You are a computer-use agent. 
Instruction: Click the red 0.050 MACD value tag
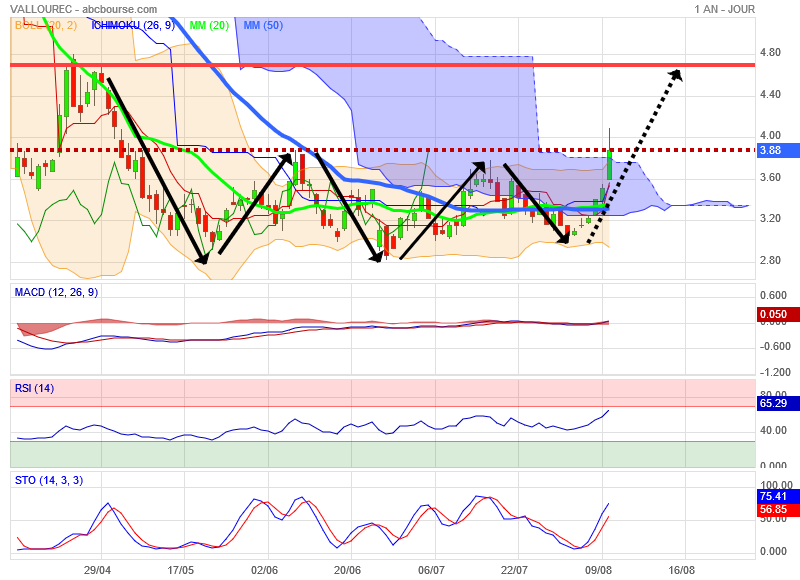pos(777,314)
